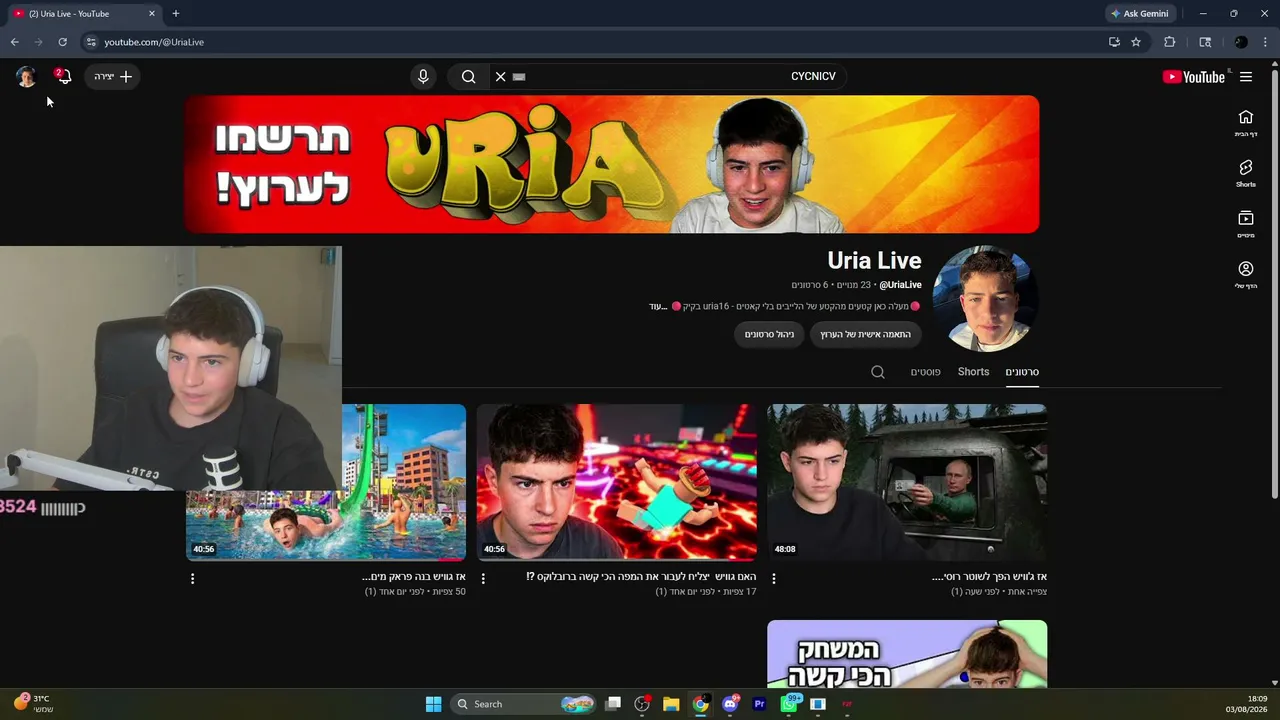This screenshot has width=1280, height=720.
Task: Close the Uria Live YouTube tab
Action: point(152,14)
